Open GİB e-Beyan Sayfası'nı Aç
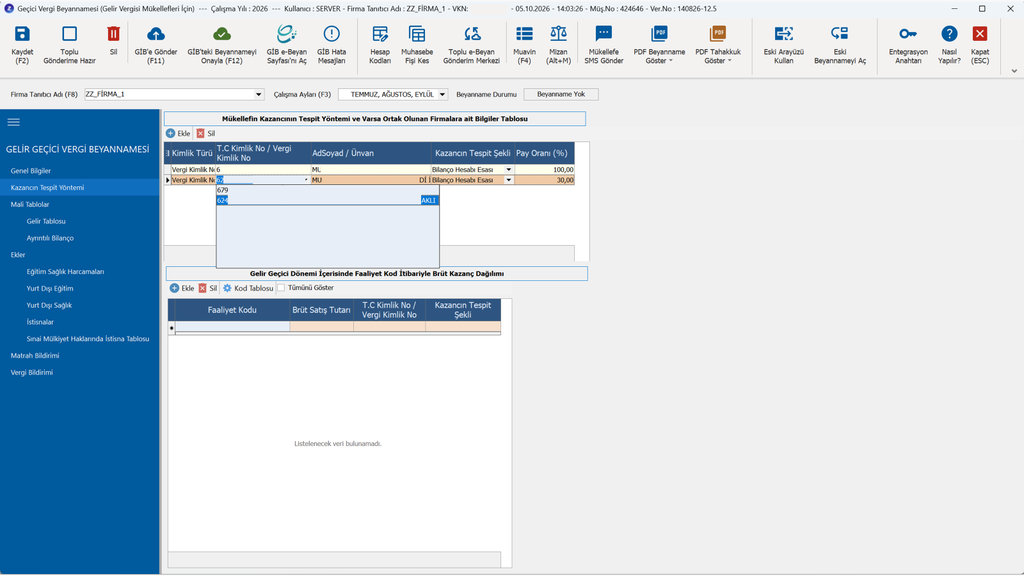This screenshot has width=1024, height=576. coord(287,45)
